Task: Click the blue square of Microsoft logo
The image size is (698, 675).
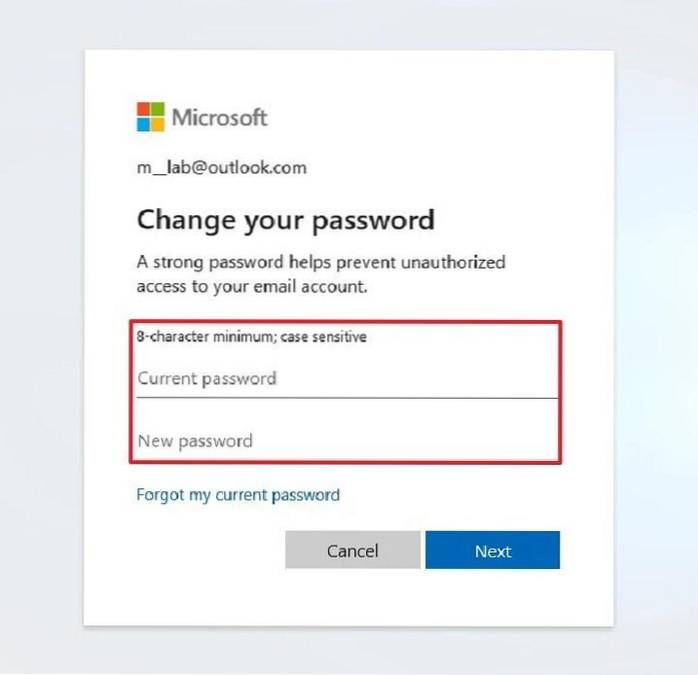Action: click(x=143, y=124)
